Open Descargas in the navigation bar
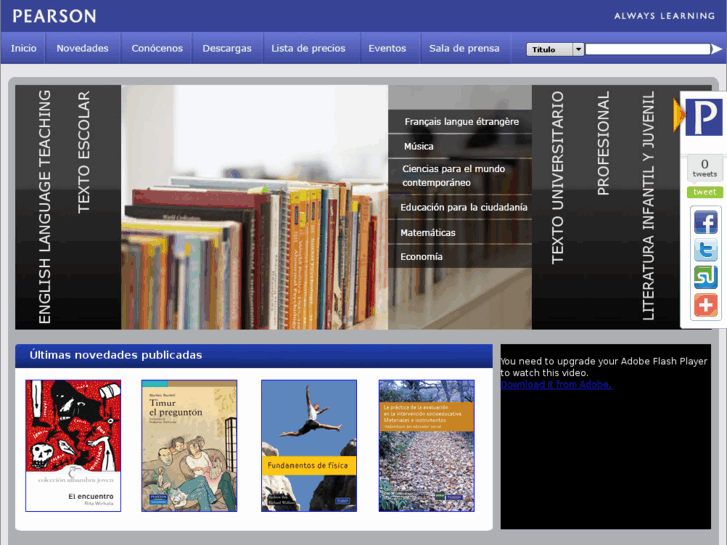This screenshot has width=727, height=545. (x=227, y=48)
